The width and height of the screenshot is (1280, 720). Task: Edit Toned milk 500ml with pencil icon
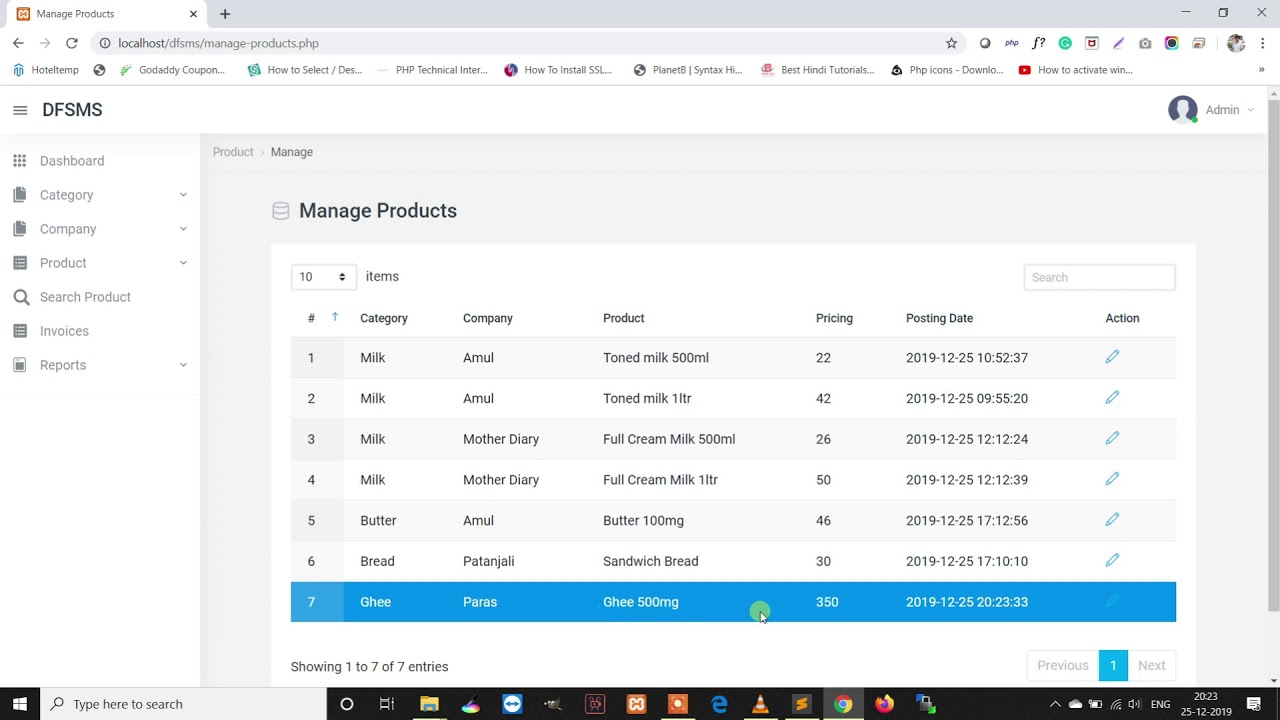pos(1112,357)
